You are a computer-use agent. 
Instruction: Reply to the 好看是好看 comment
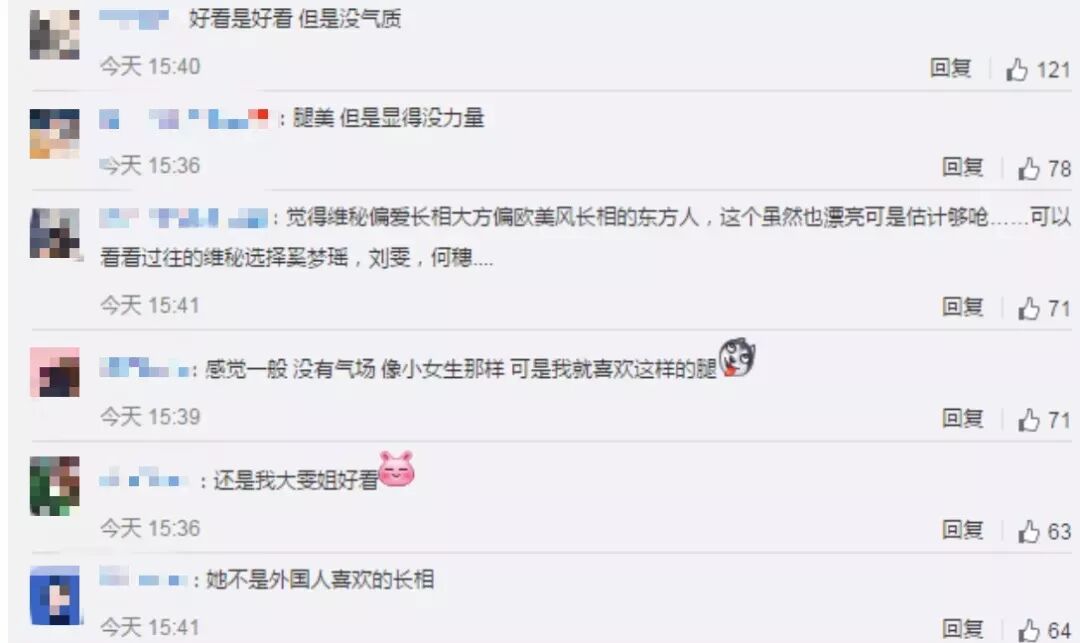pos(951,67)
